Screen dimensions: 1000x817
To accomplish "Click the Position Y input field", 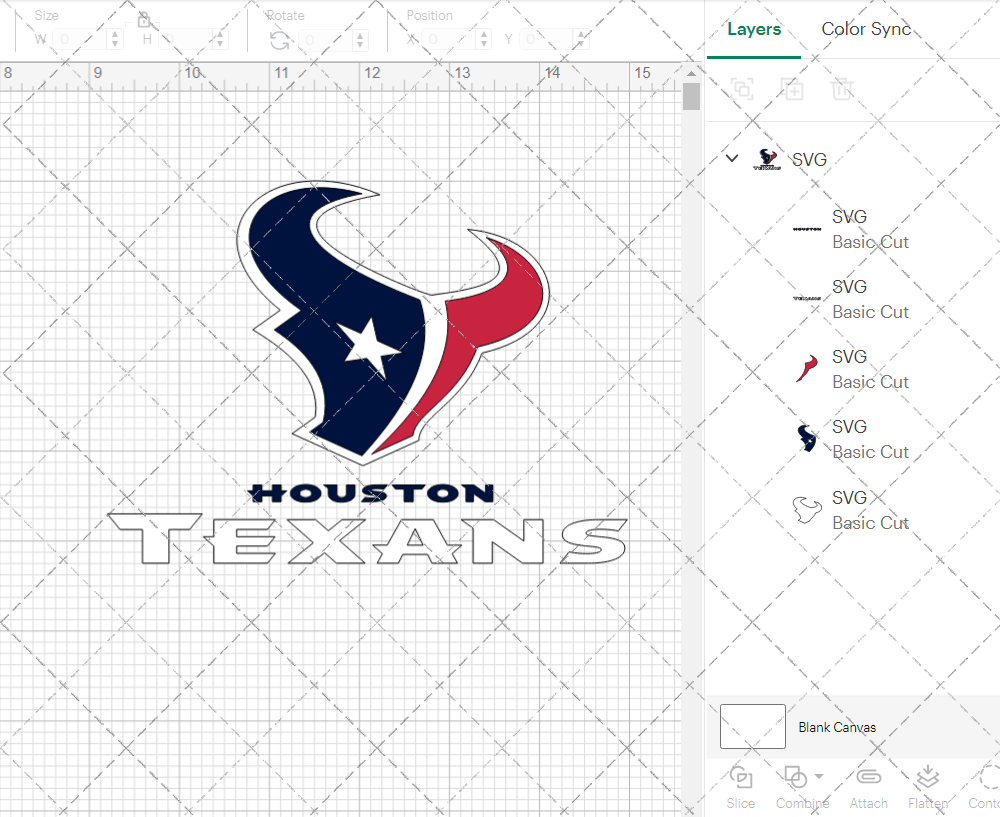I will click(x=547, y=40).
